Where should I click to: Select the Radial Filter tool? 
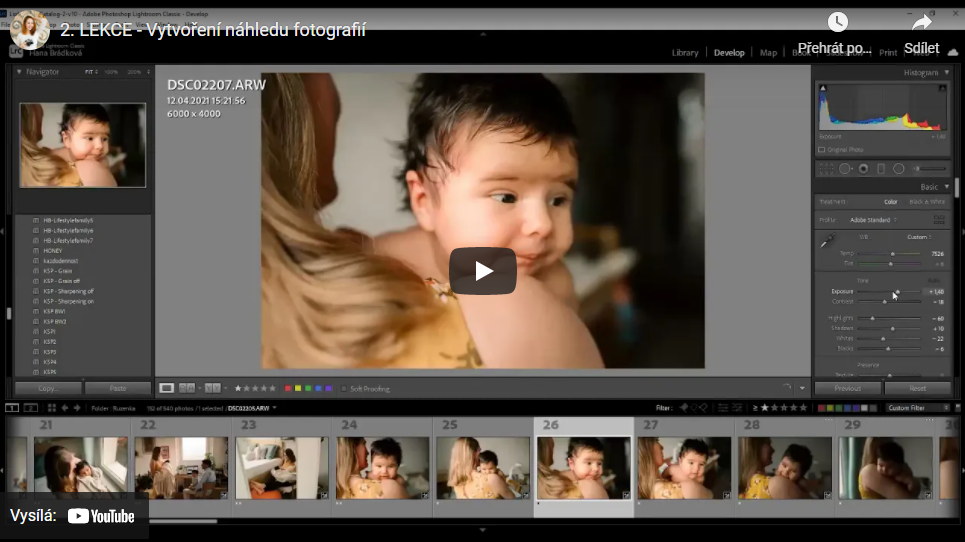pos(899,169)
